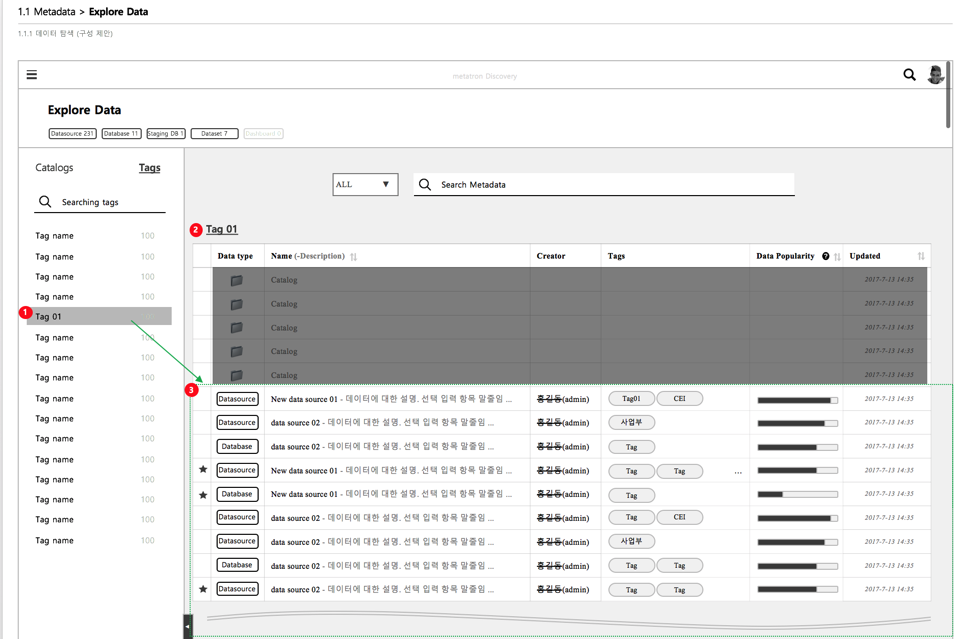Screen dimensions: 954x639
Task: Click the Search Metadata input field
Action: (604, 184)
